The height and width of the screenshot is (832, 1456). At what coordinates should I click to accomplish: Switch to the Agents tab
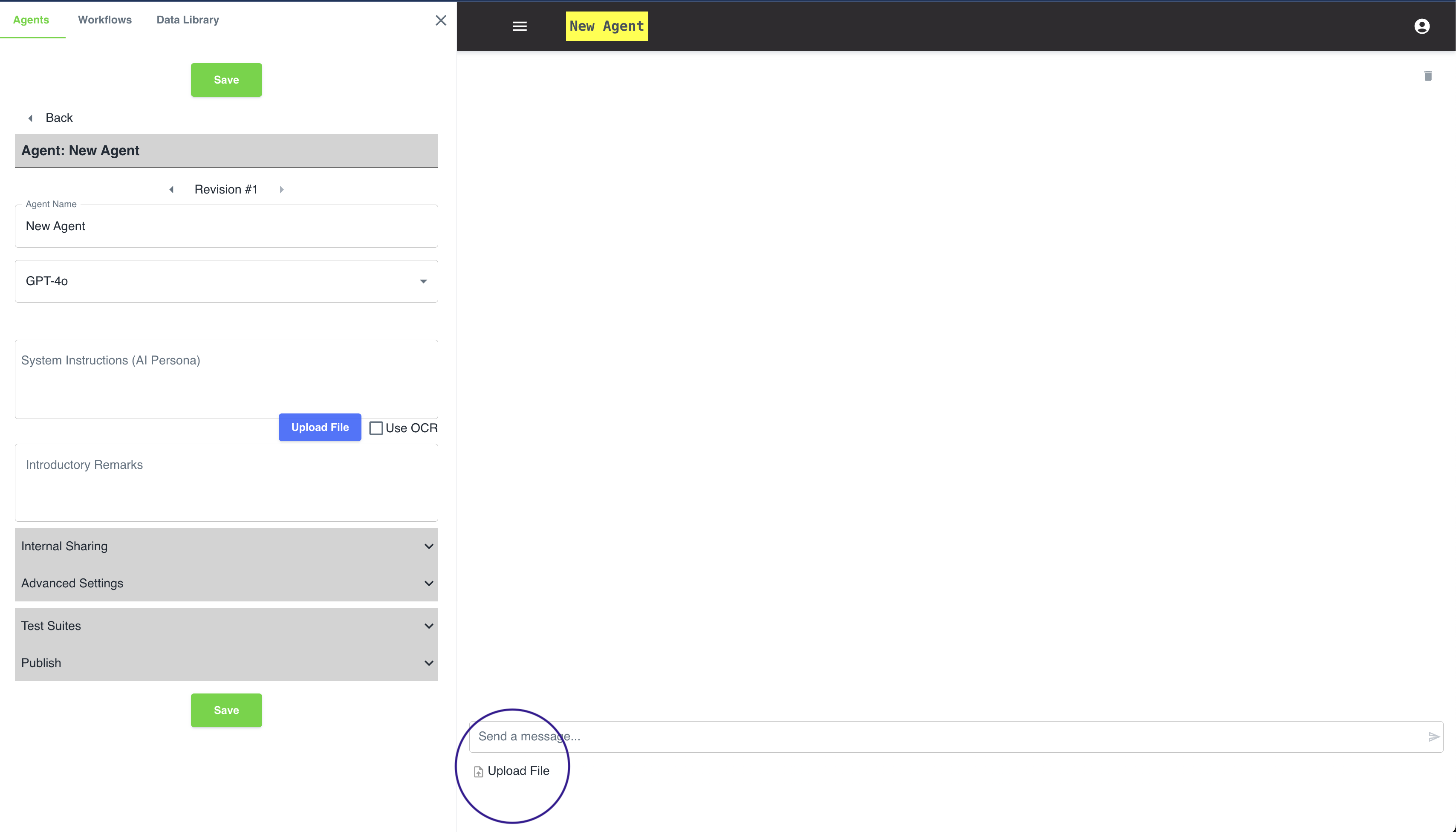click(x=31, y=20)
